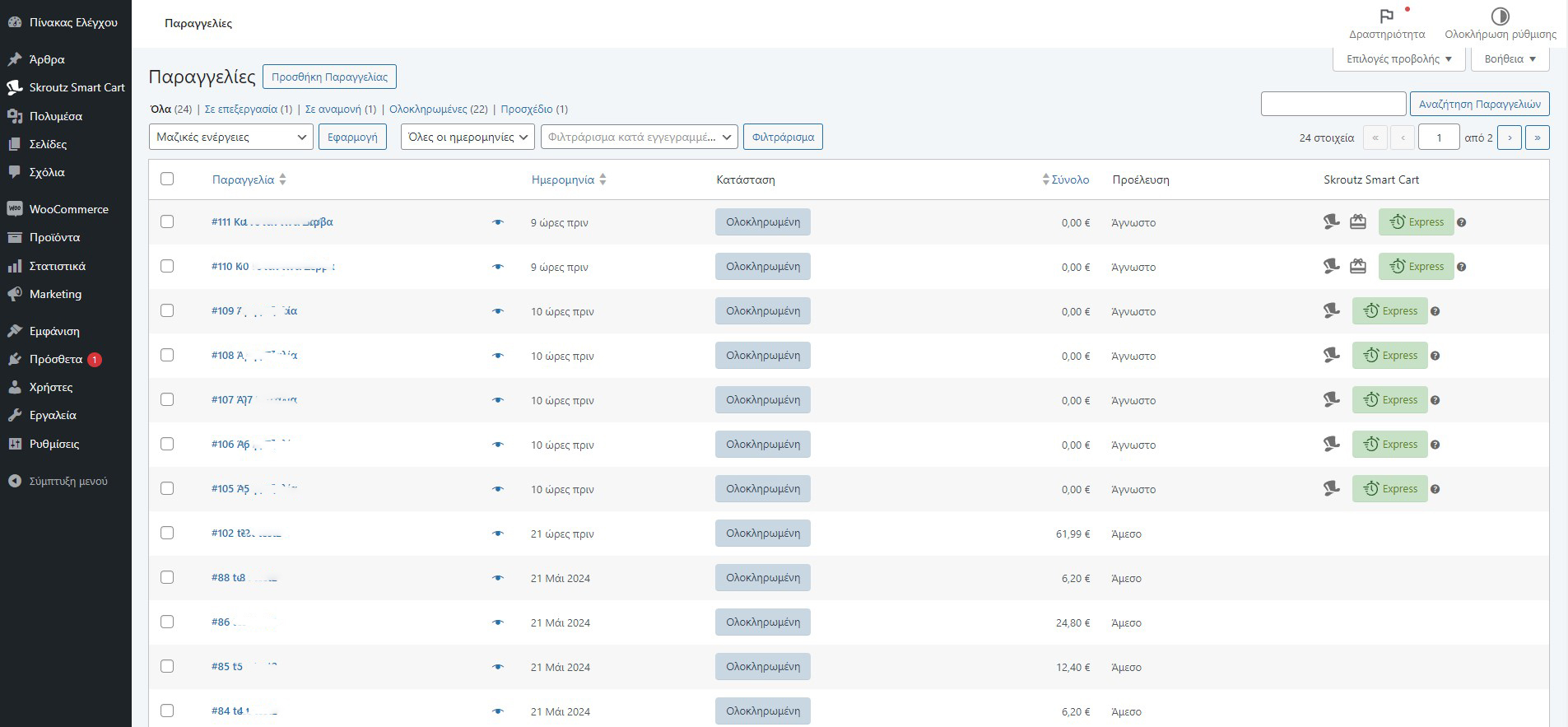Click the Finish setup half-circle icon

[x=1500, y=16]
